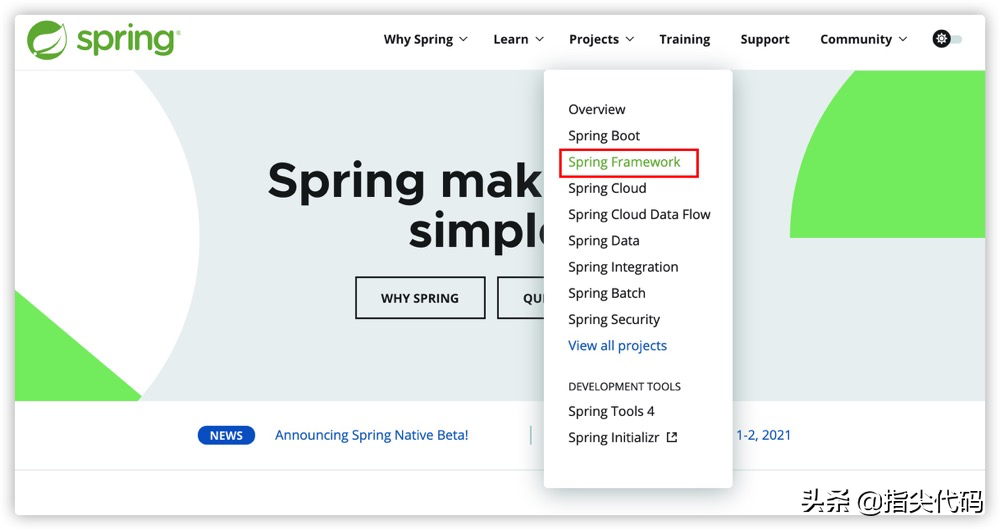Collapse the Projects dropdown chevron

[629, 39]
